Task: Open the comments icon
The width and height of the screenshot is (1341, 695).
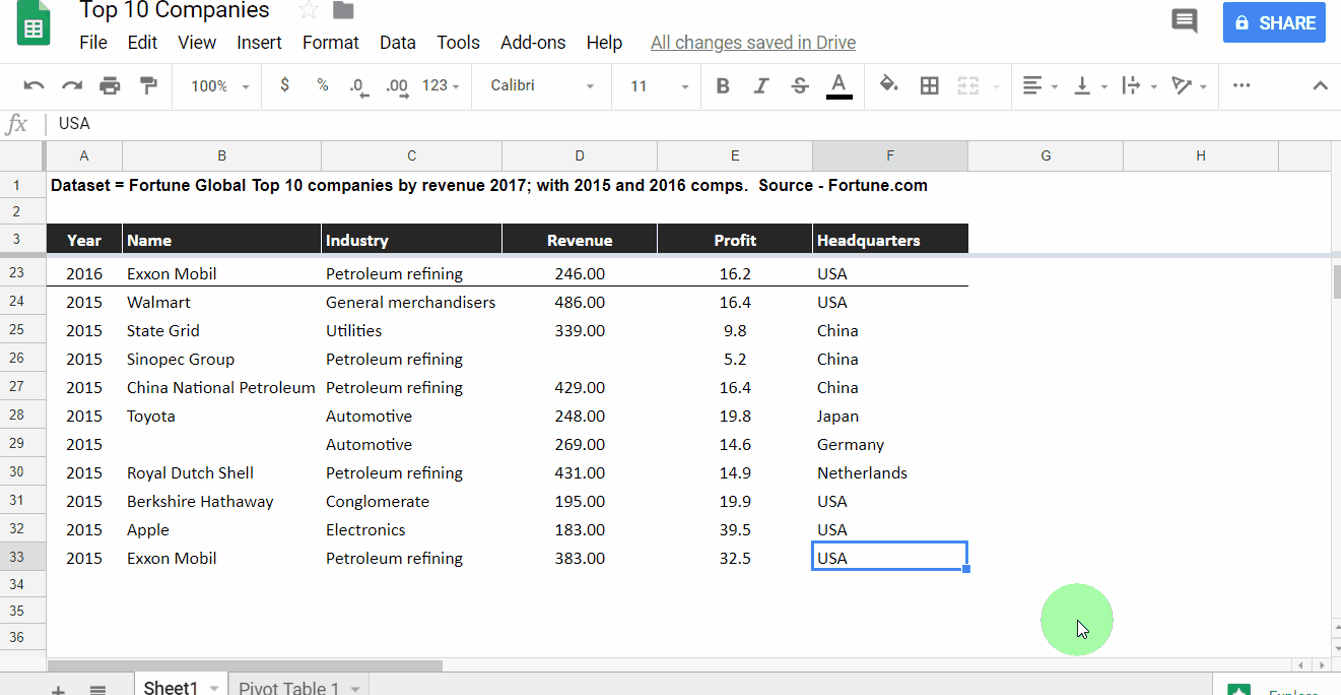Action: click(x=1184, y=21)
